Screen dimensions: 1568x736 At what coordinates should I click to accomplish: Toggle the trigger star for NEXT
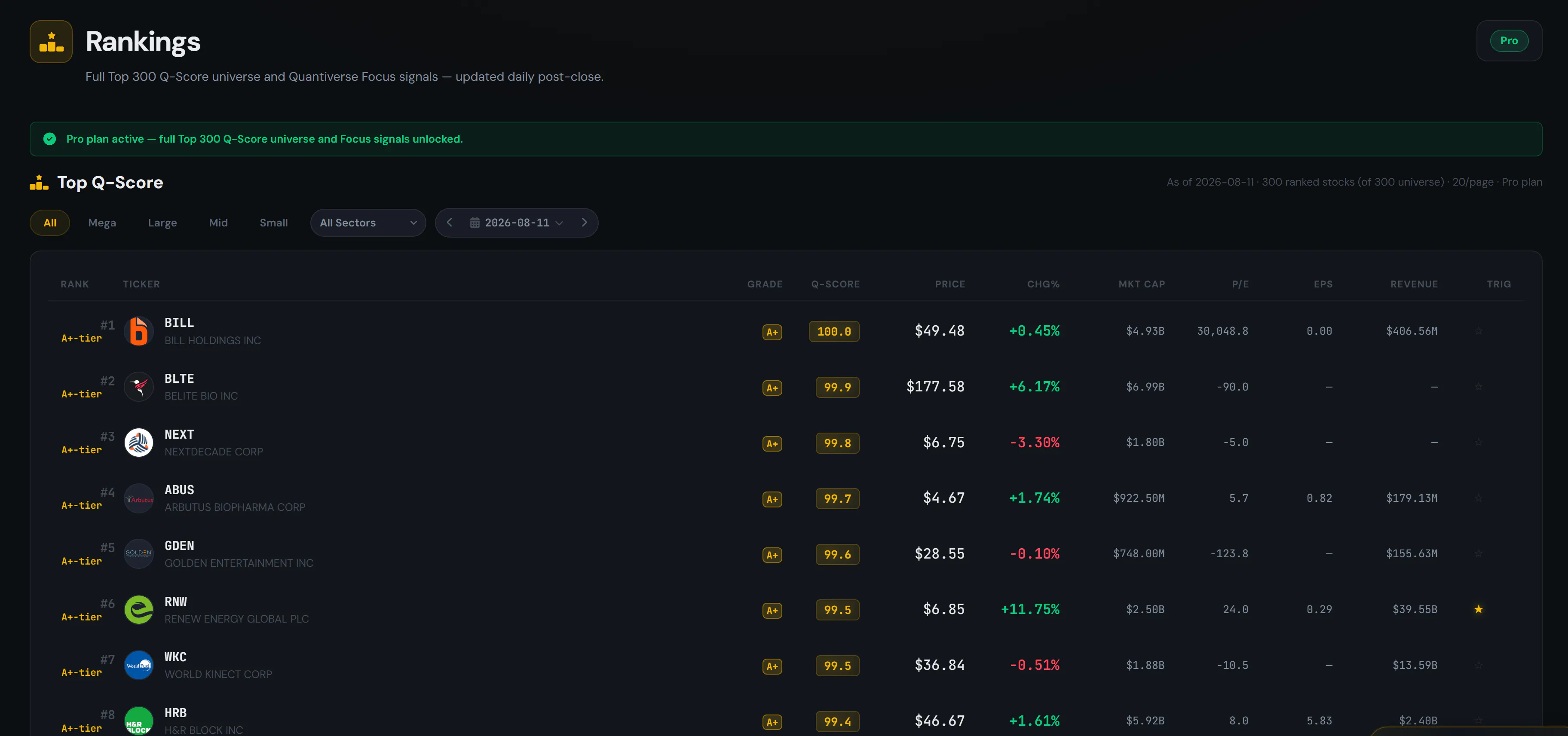[1479, 442]
